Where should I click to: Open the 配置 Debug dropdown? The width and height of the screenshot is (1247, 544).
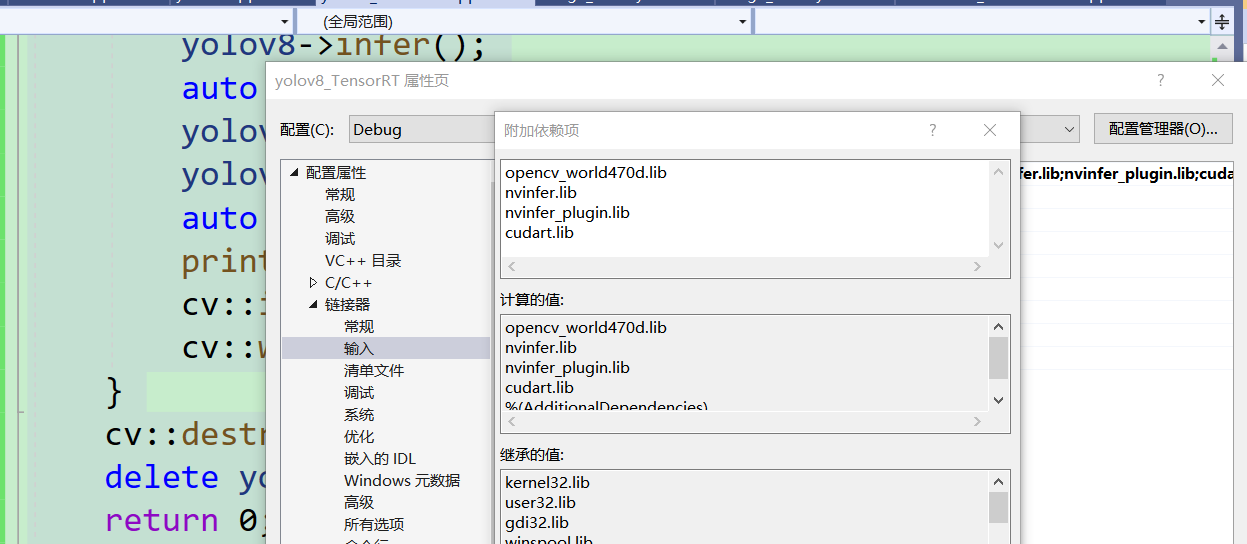click(422, 129)
